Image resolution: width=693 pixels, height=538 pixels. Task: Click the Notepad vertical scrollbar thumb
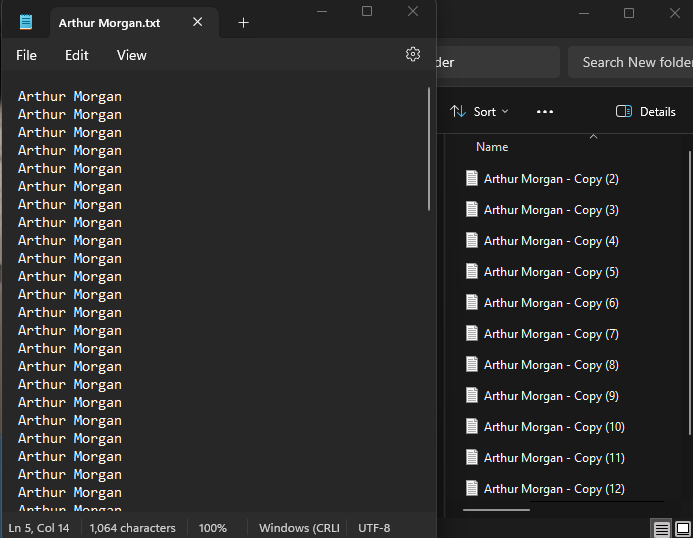click(429, 149)
